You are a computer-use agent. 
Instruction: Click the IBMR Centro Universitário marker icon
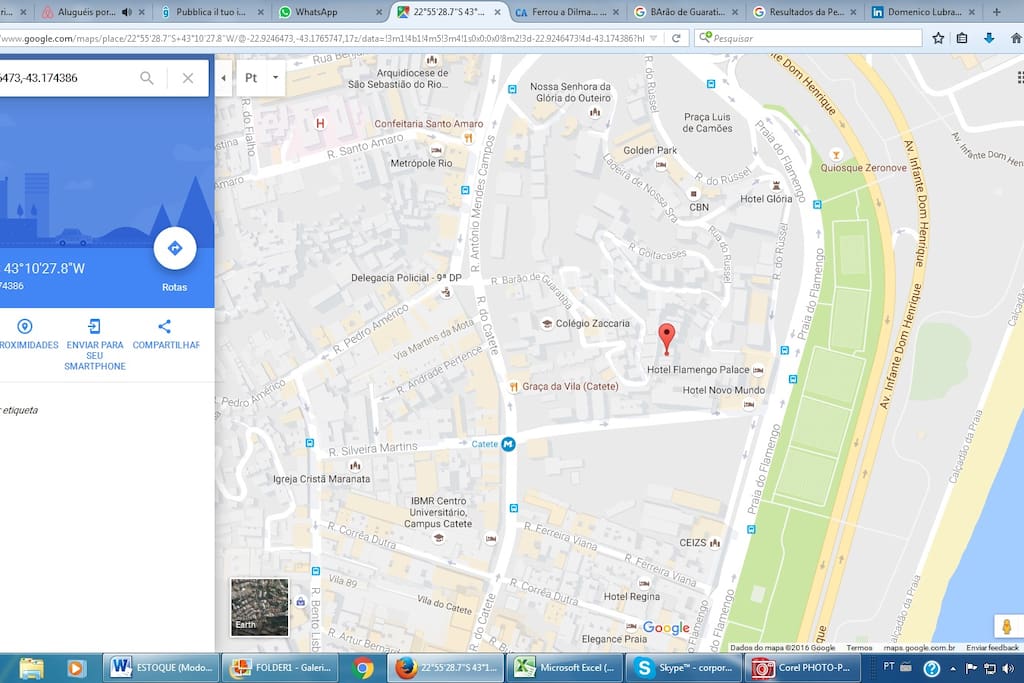point(438,538)
